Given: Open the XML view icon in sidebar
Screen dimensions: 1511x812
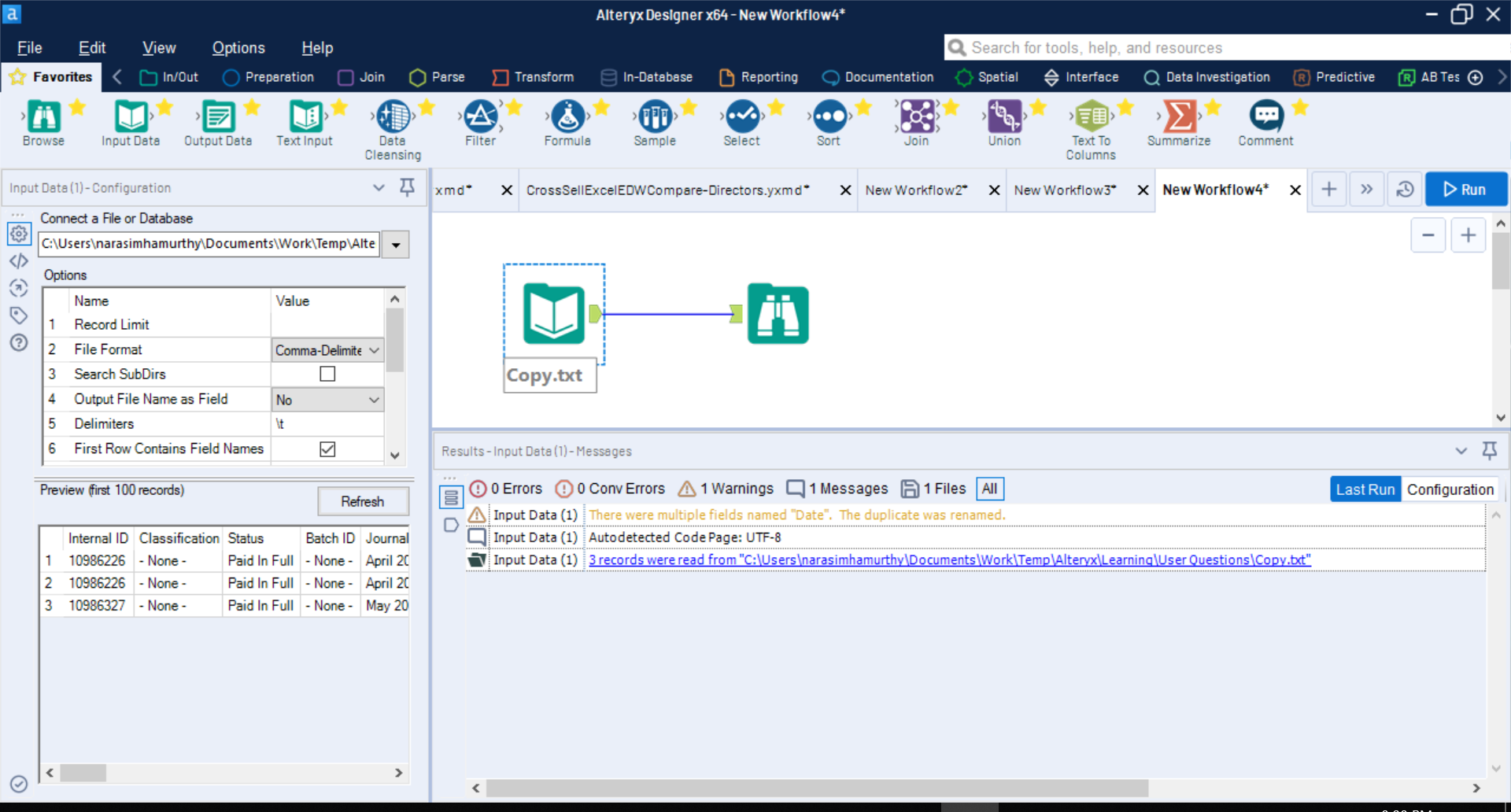Looking at the screenshot, I should tap(19, 261).
